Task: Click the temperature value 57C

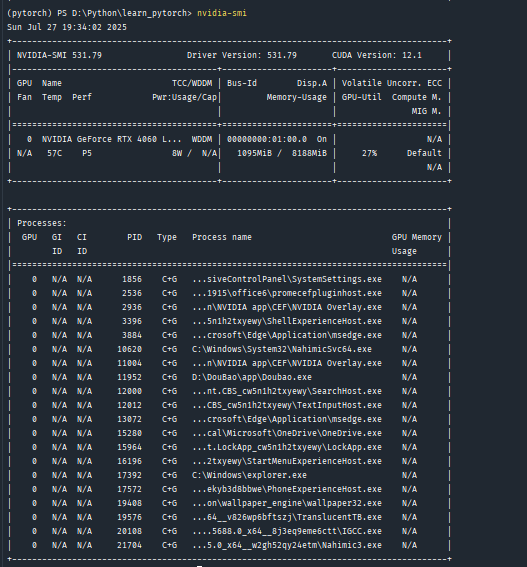Action: pyautogui.click(x=54, y=153)
